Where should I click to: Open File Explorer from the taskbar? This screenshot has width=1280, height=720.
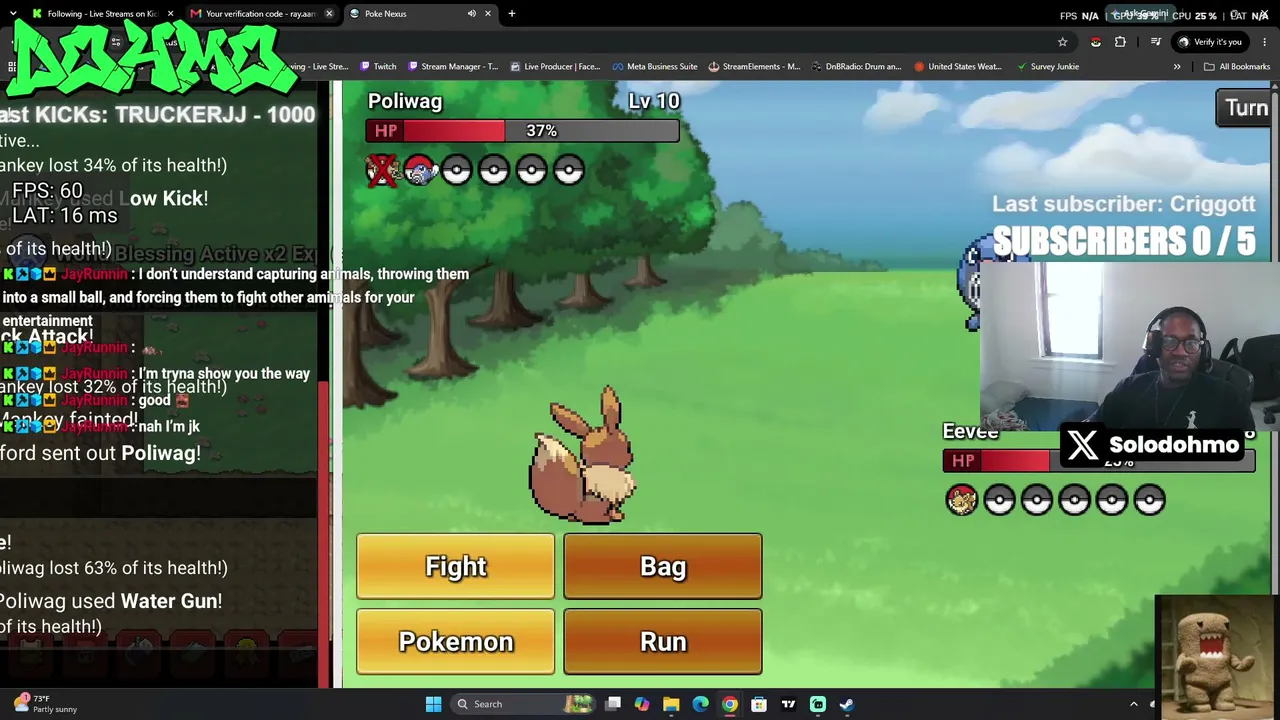(x=671, y=704)
